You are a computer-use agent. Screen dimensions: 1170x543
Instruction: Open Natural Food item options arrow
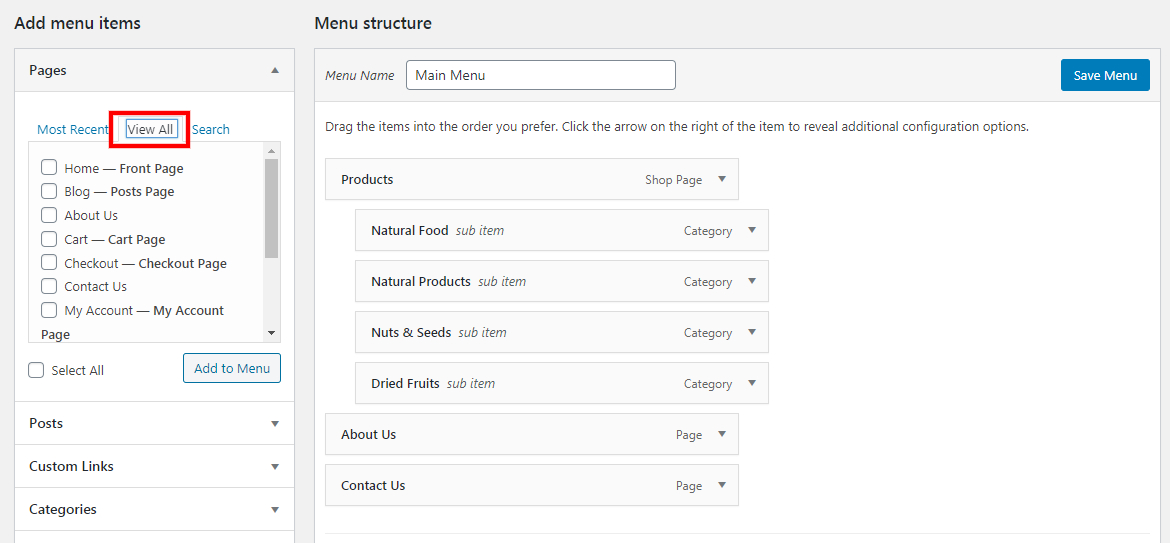[x=752, y=231]
